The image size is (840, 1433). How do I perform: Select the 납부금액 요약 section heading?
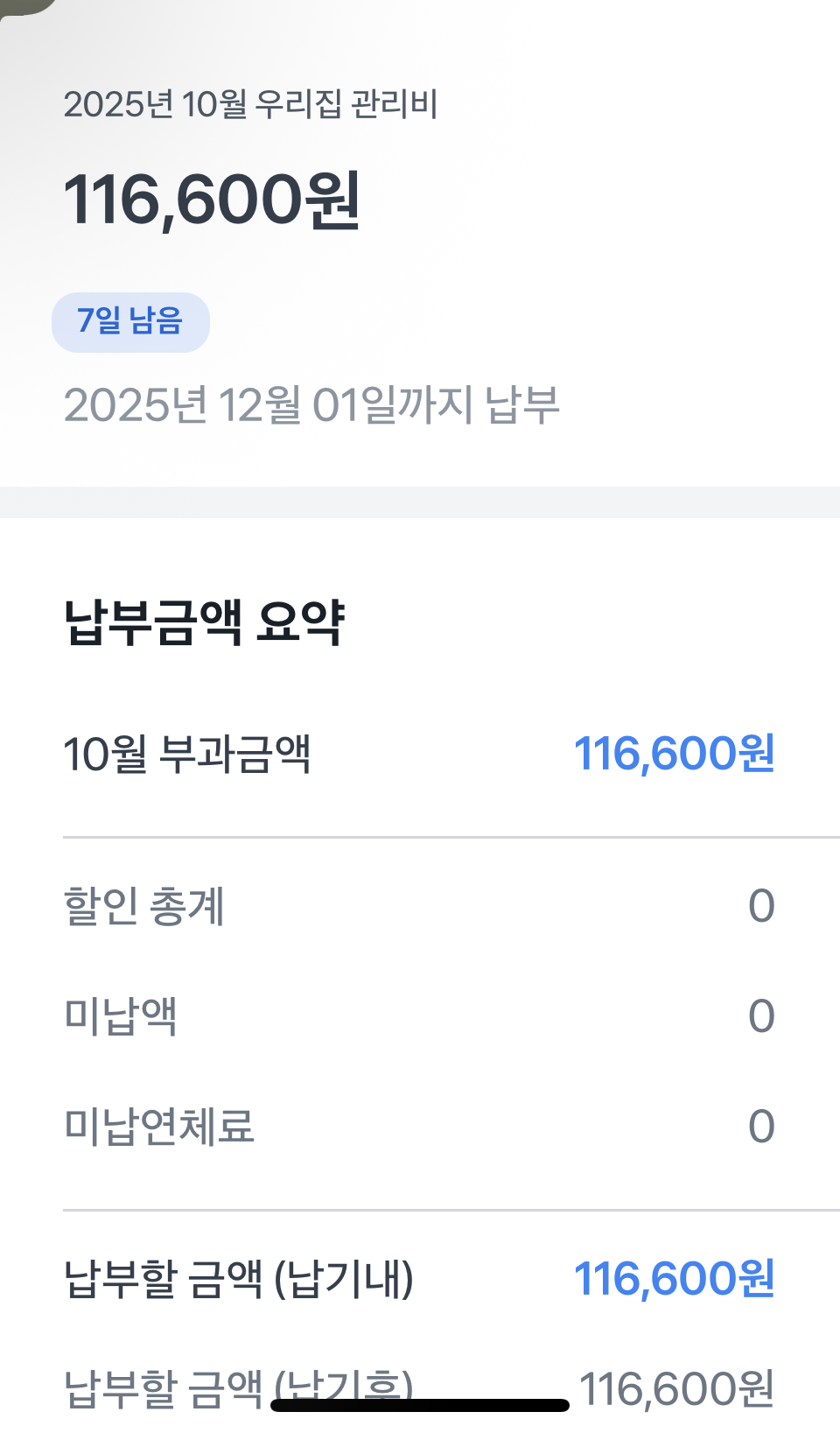point(205,622)
